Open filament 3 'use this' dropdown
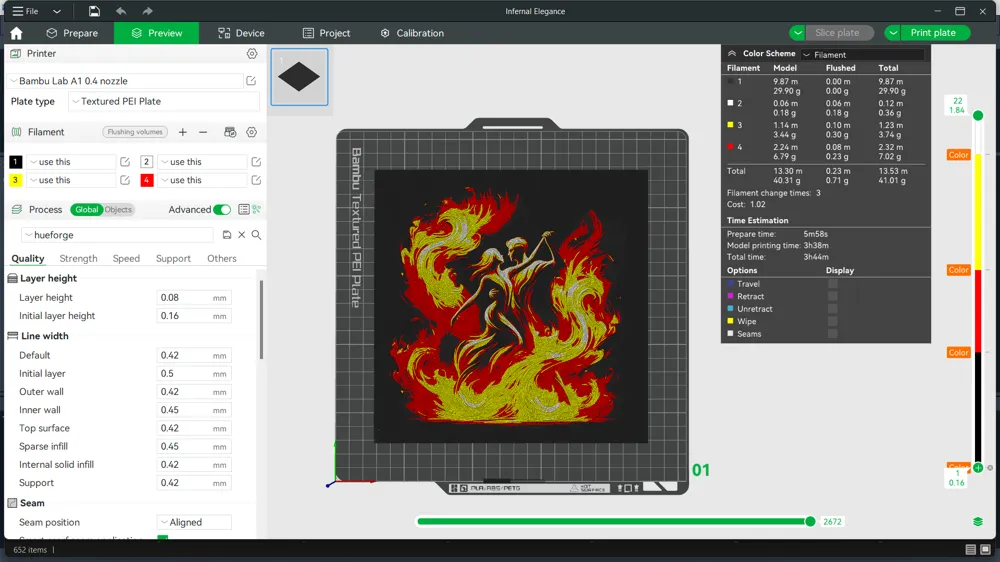The height and width of the screenshot is (562, 1000). click(x=71, y=180)
